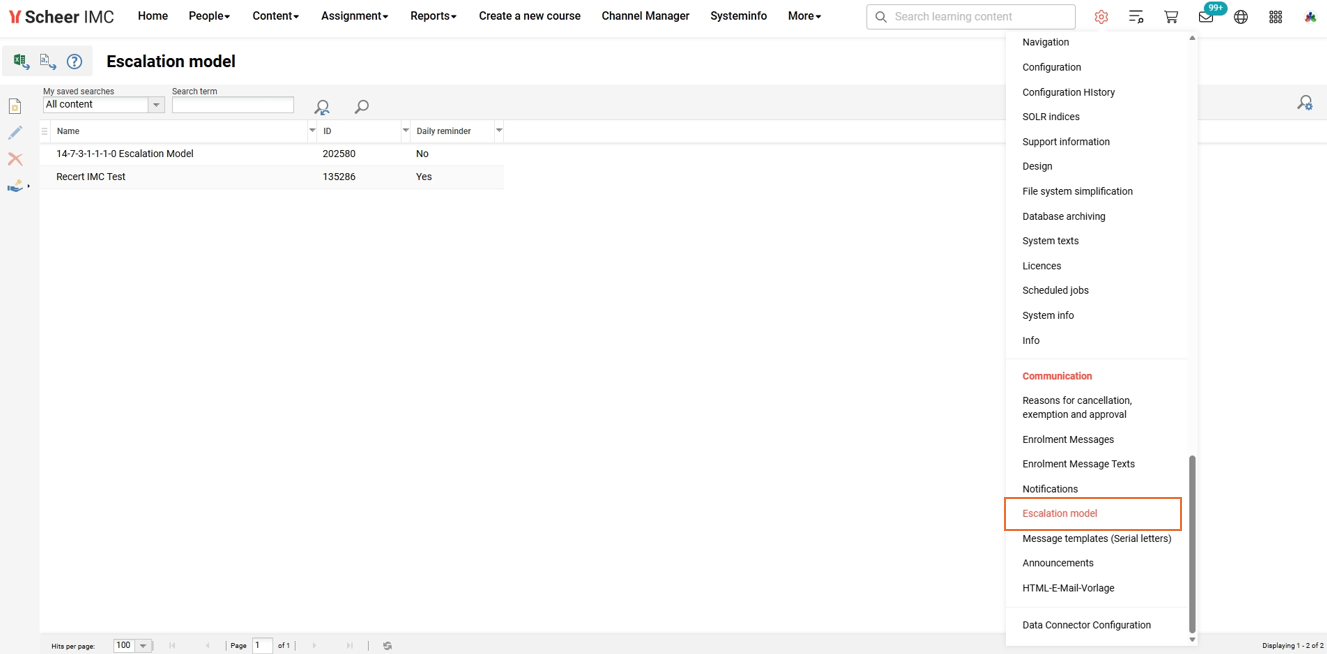Click the Search term input field

(x=233, y=104)
